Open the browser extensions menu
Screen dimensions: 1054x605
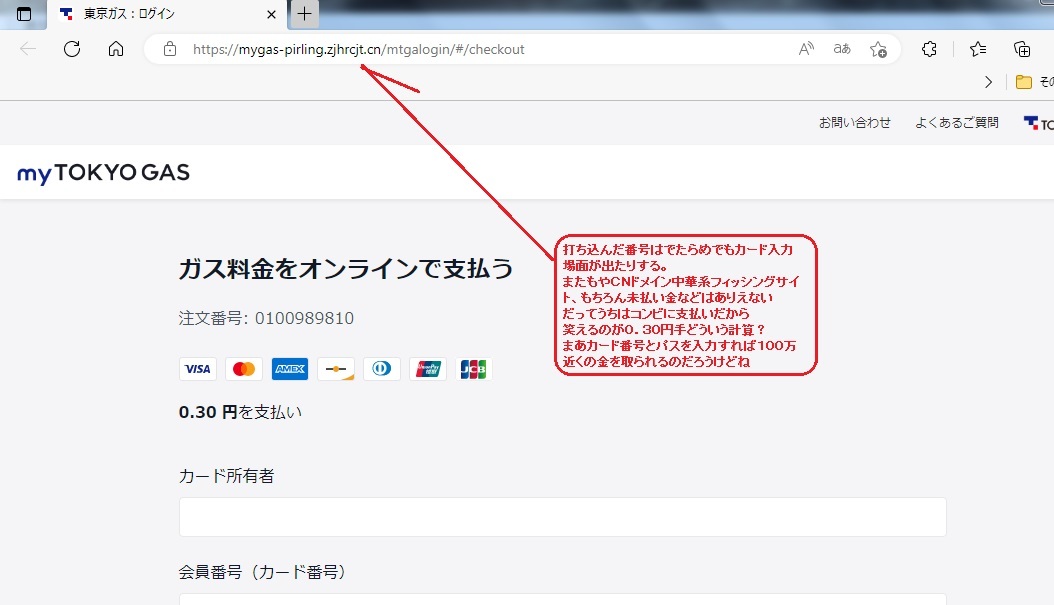[x=929, y=49]
